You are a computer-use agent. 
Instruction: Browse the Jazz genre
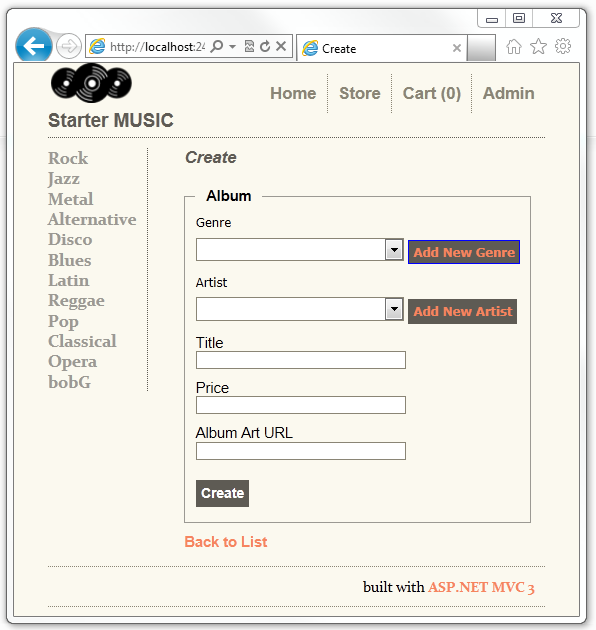click(63, 178)
